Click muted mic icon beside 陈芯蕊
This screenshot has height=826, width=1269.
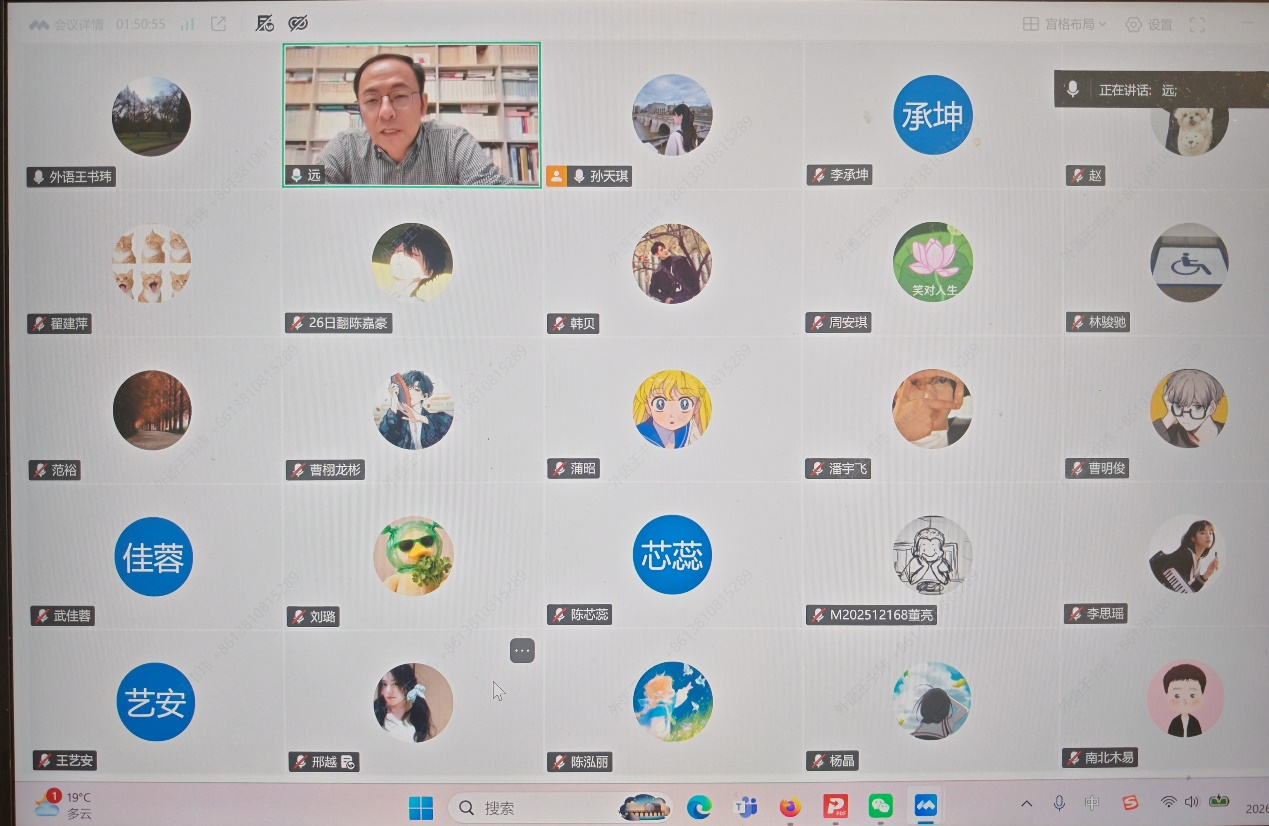(x=559, y=615)
